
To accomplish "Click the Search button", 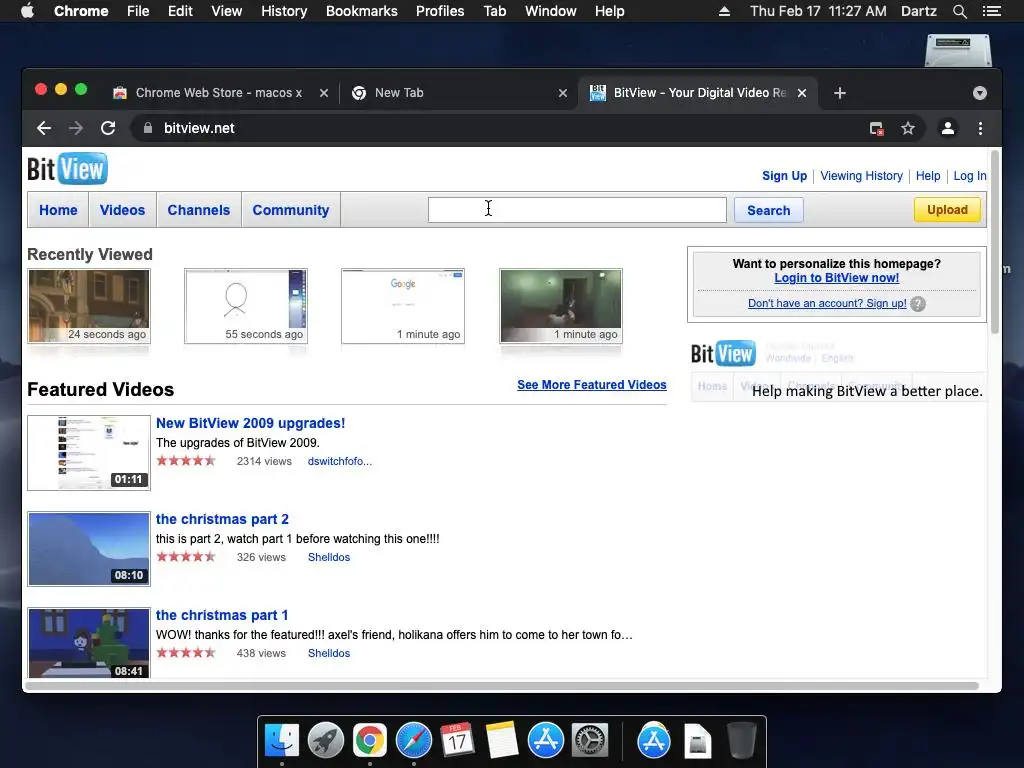I will click(769, 210).
